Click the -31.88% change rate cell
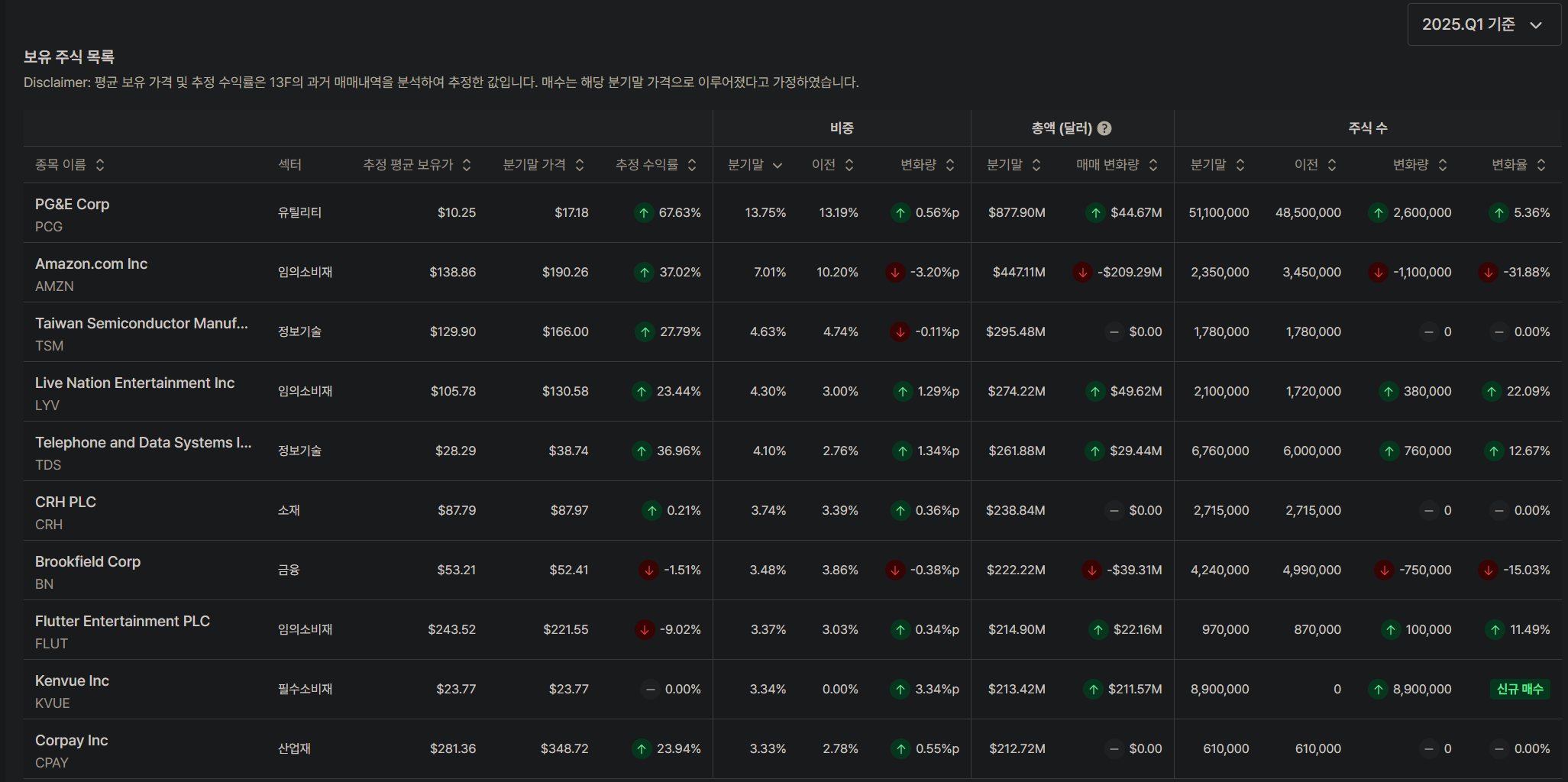Viewport: 1568px width, 782px height. pyautogui.click(x=1527, y=272)
